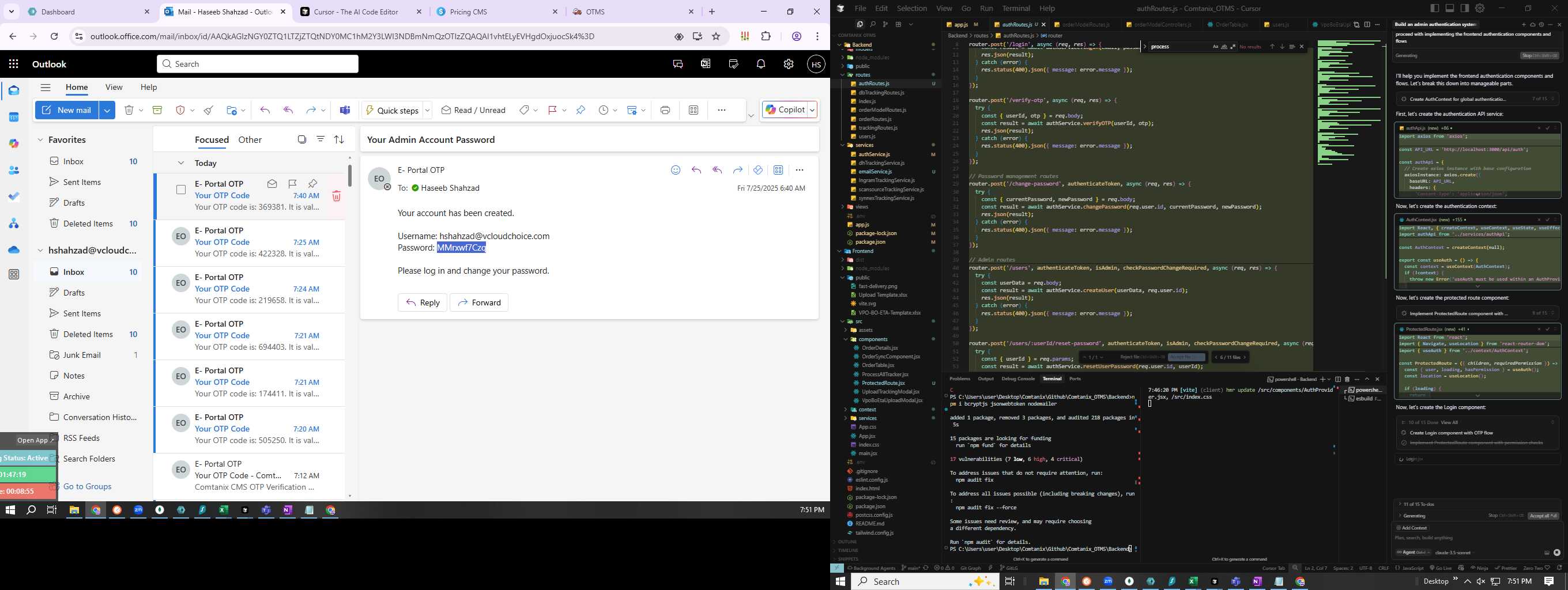Collapse the Favorites folder group
1568x590 pixels.
[x=40, y=140]
